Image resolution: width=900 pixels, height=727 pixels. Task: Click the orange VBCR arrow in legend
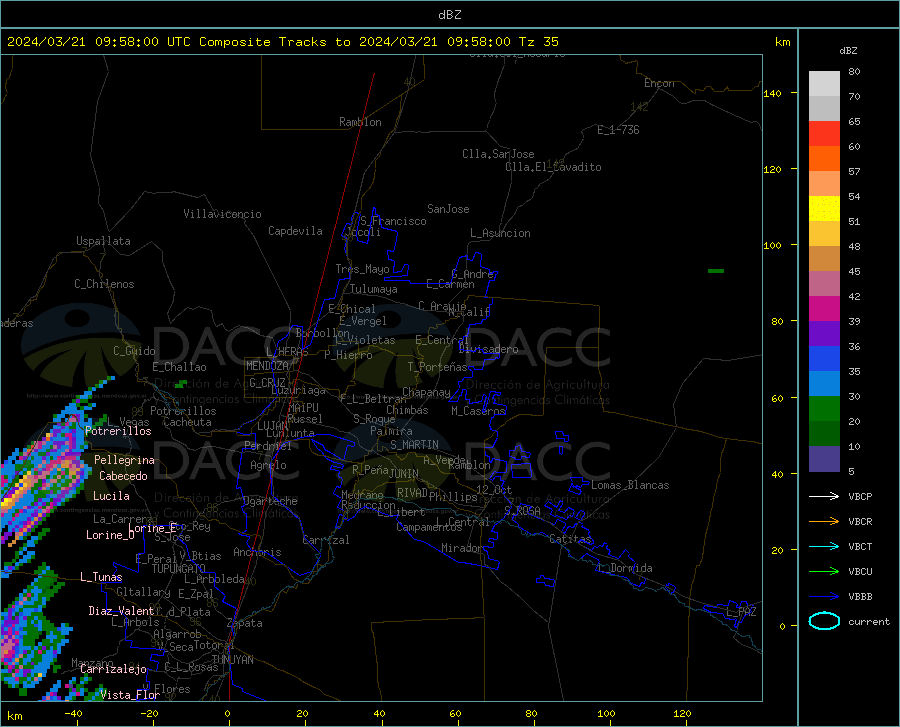824,522
